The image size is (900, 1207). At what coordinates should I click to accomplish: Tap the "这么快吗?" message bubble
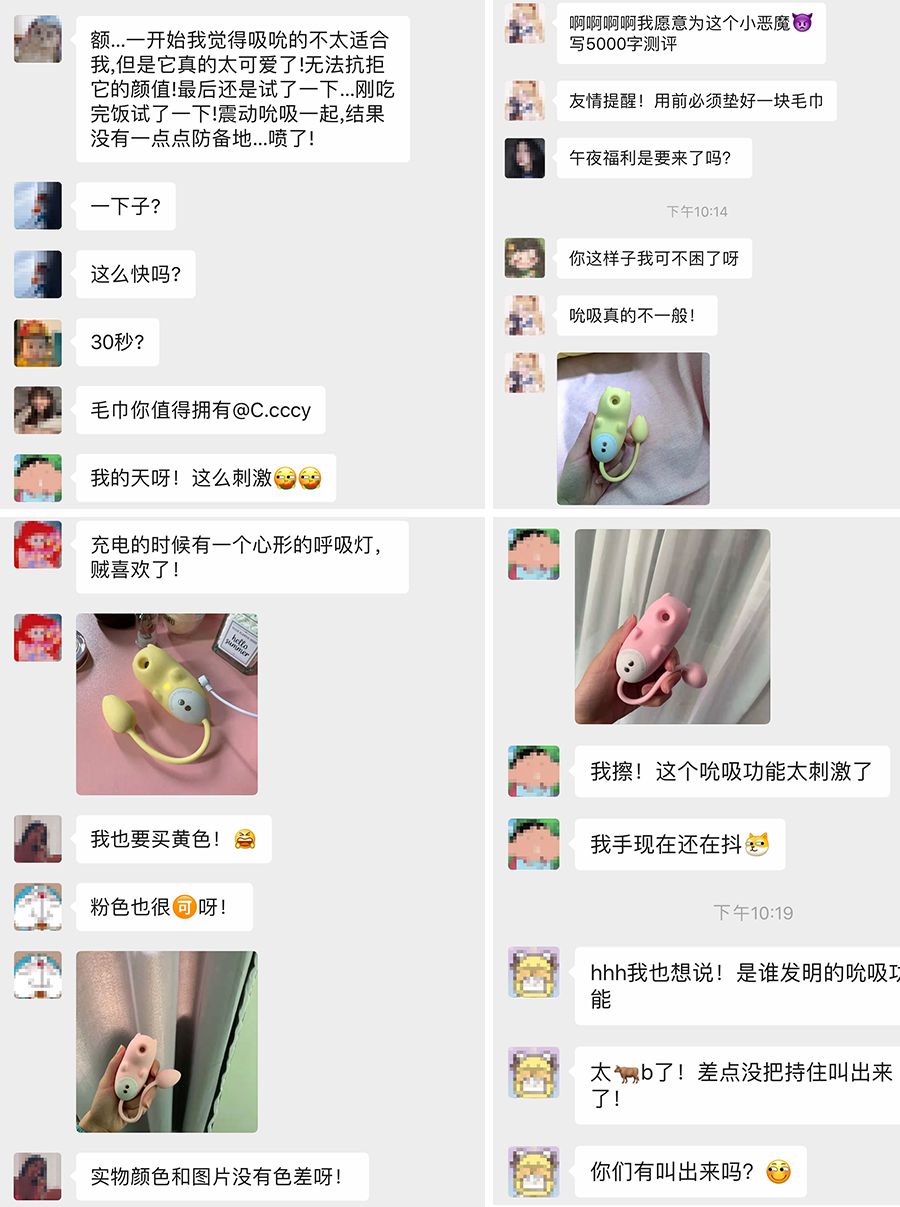tap(136, 274)
